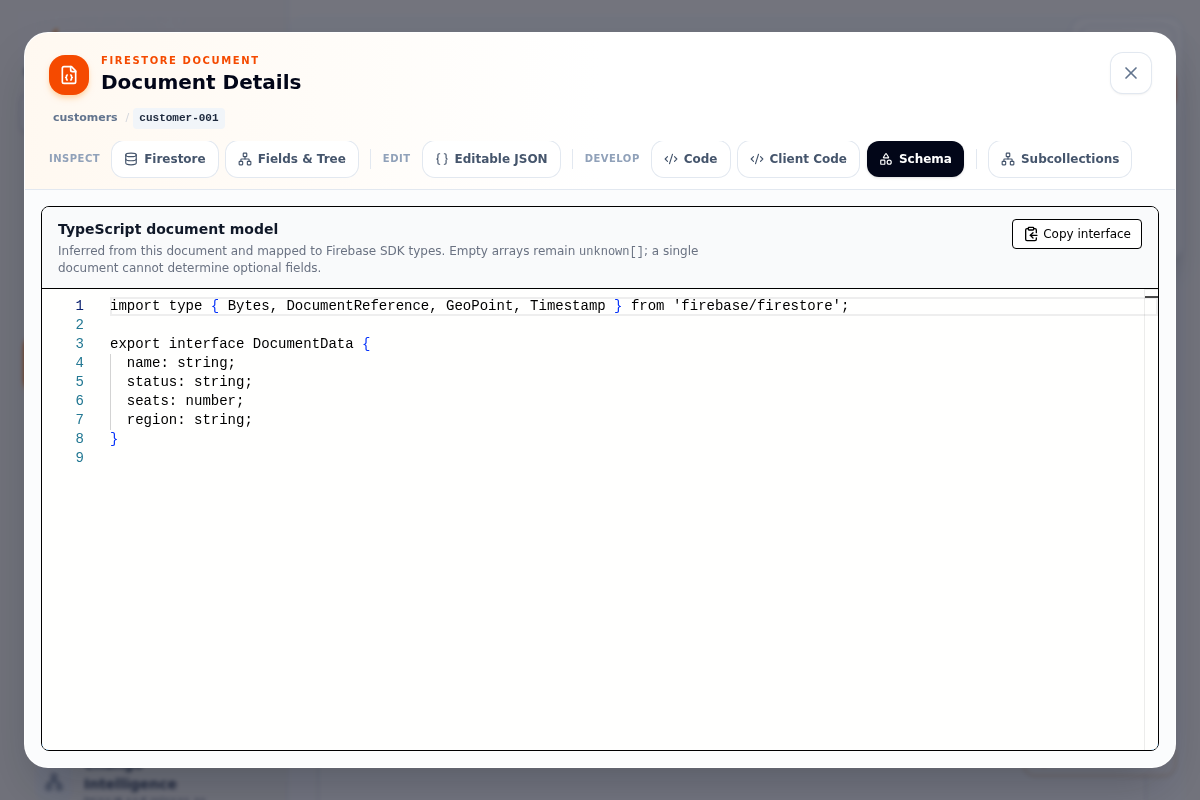Open the Firestore tab

pos(165,159)
